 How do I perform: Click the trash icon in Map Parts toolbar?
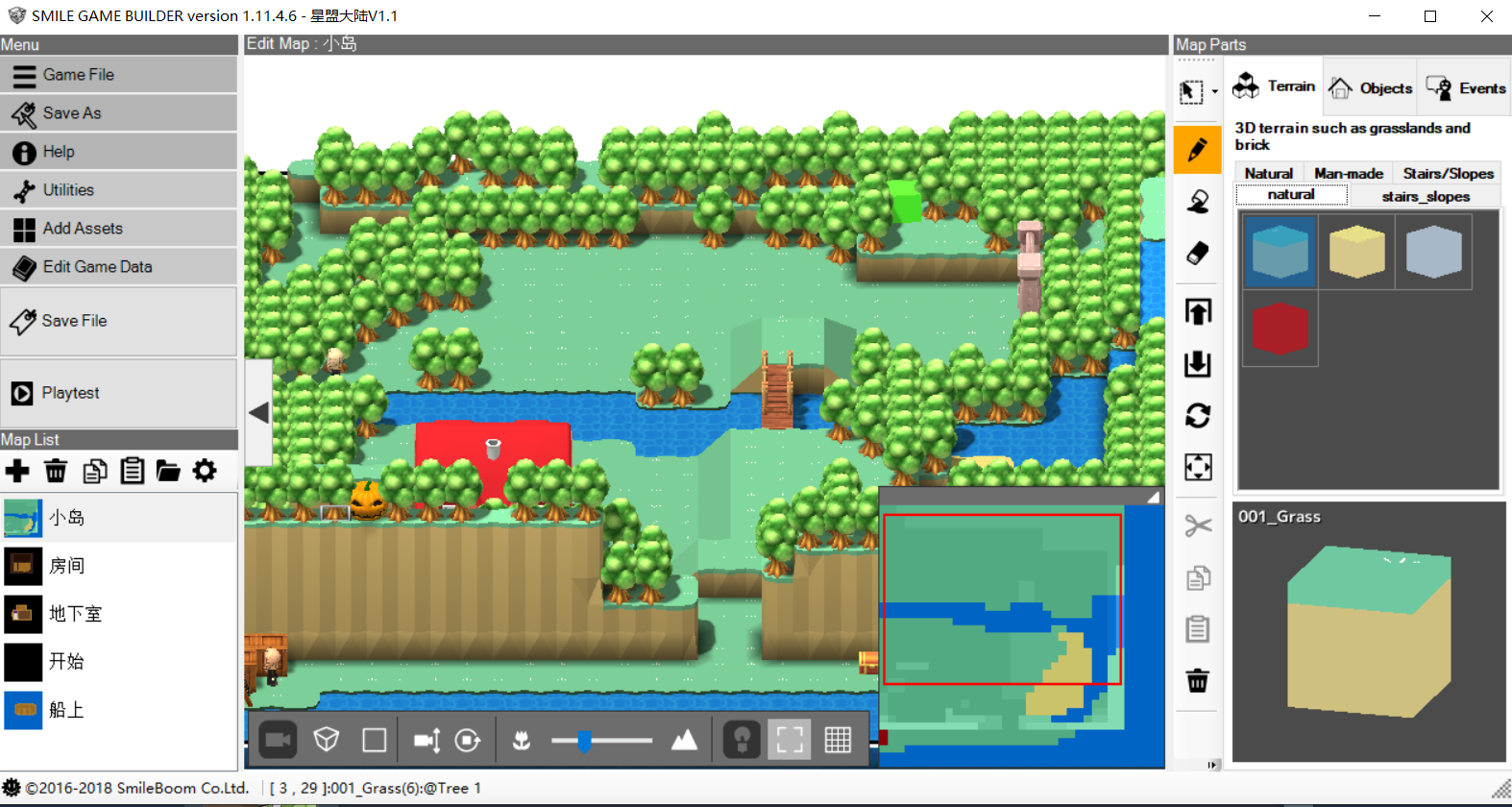(1197, 681)
